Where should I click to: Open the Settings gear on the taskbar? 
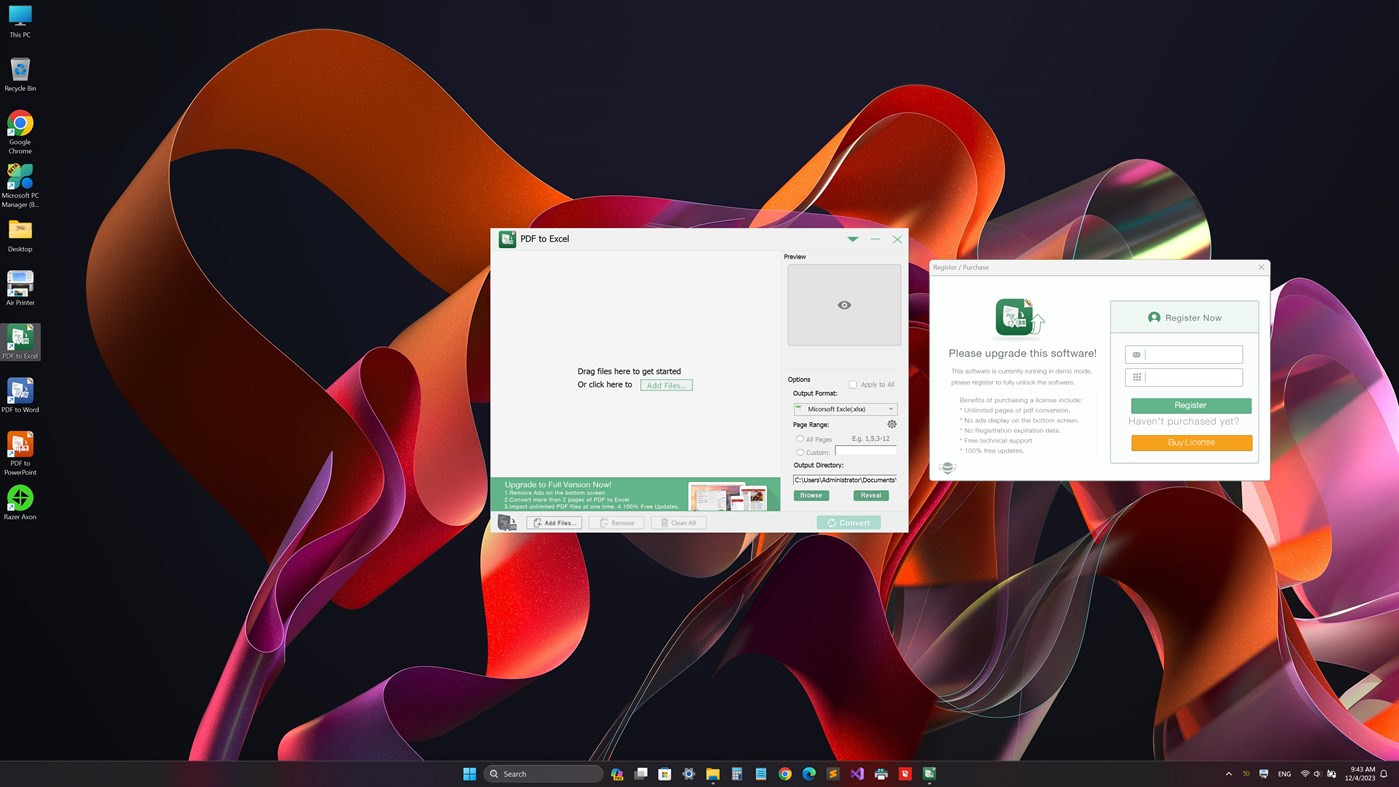pos(689,774)
